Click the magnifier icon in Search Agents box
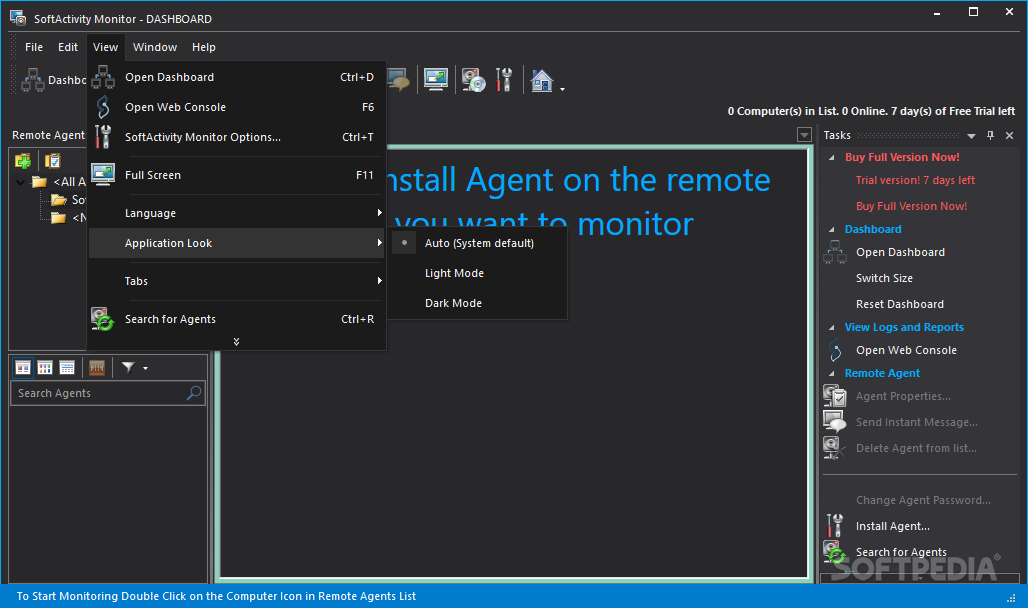This screenshot has height=608, width=1028. [x=194, y=393]
